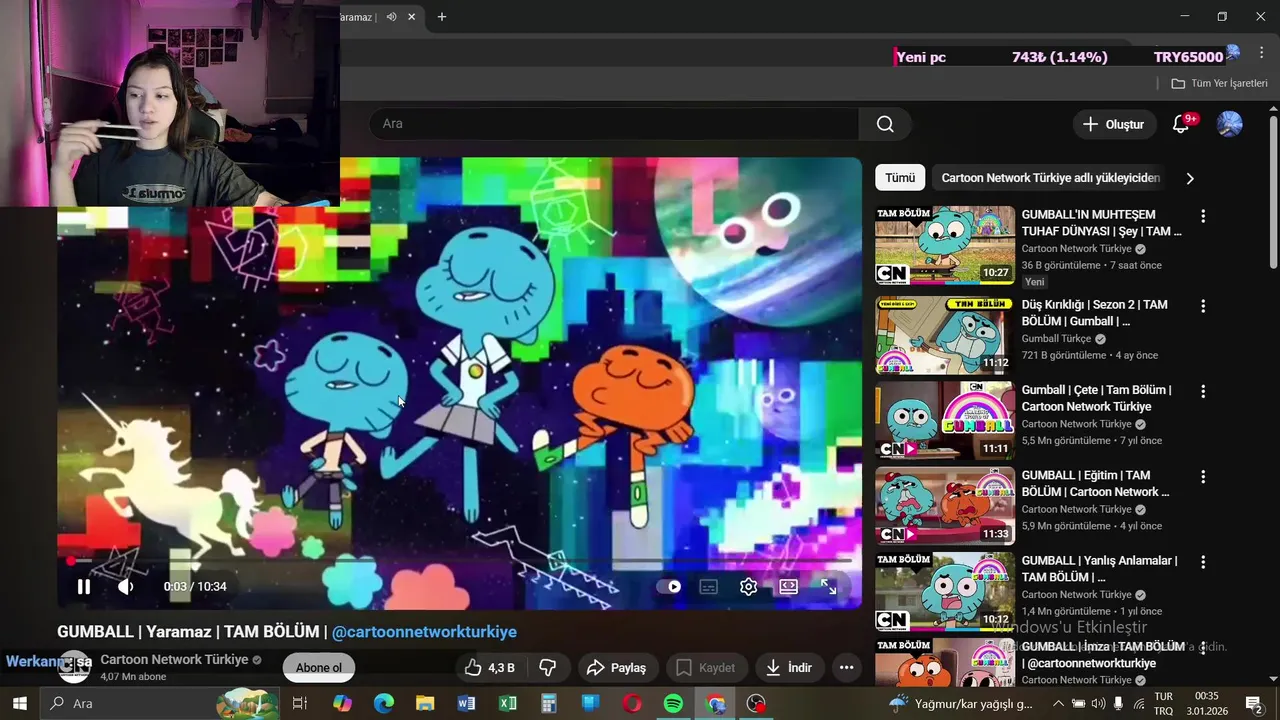Click the Paylaş share button
The height and width of the screenshot is (720, 1280).
616,668
